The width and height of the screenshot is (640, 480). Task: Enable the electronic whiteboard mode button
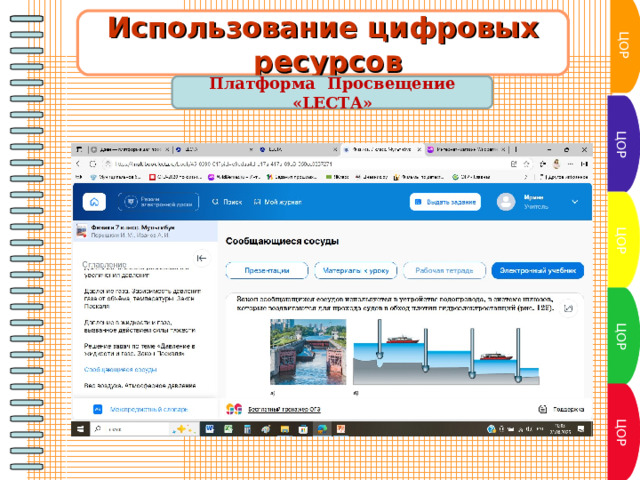click(158, 202)
